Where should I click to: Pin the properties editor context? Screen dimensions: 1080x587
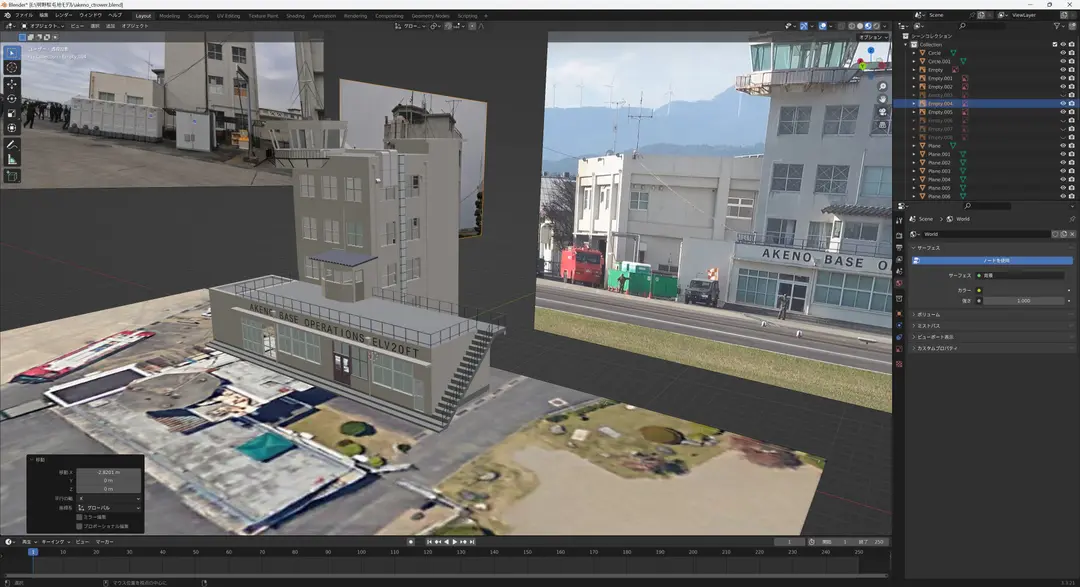coord(1072,219)
